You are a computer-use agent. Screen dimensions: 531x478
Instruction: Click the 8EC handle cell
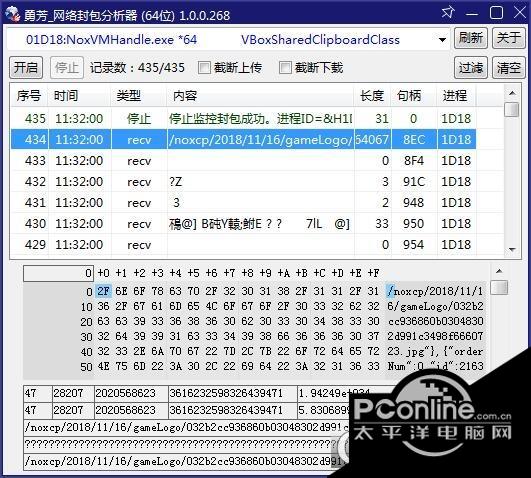click(414, 139)
